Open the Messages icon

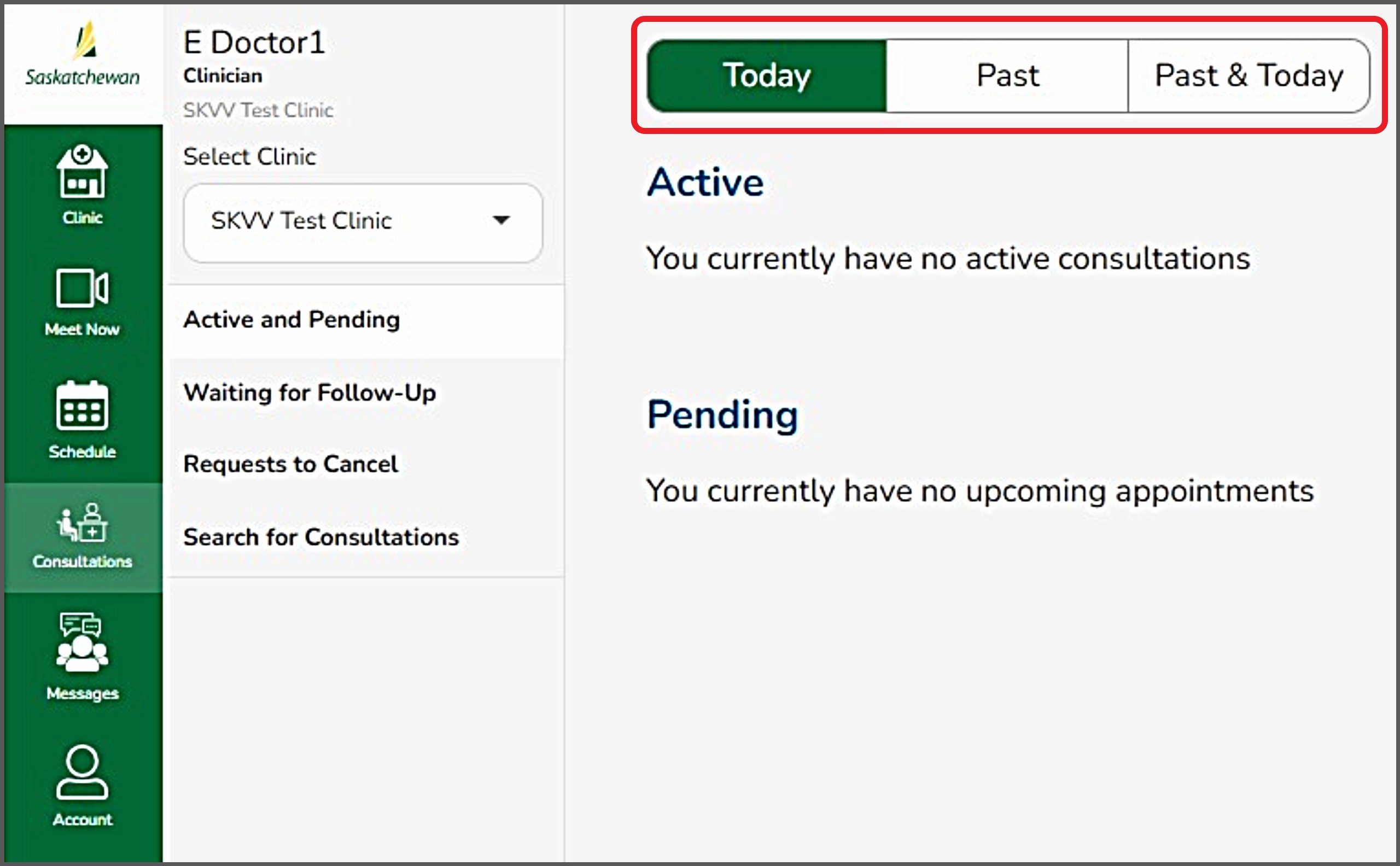coord(82,642)
